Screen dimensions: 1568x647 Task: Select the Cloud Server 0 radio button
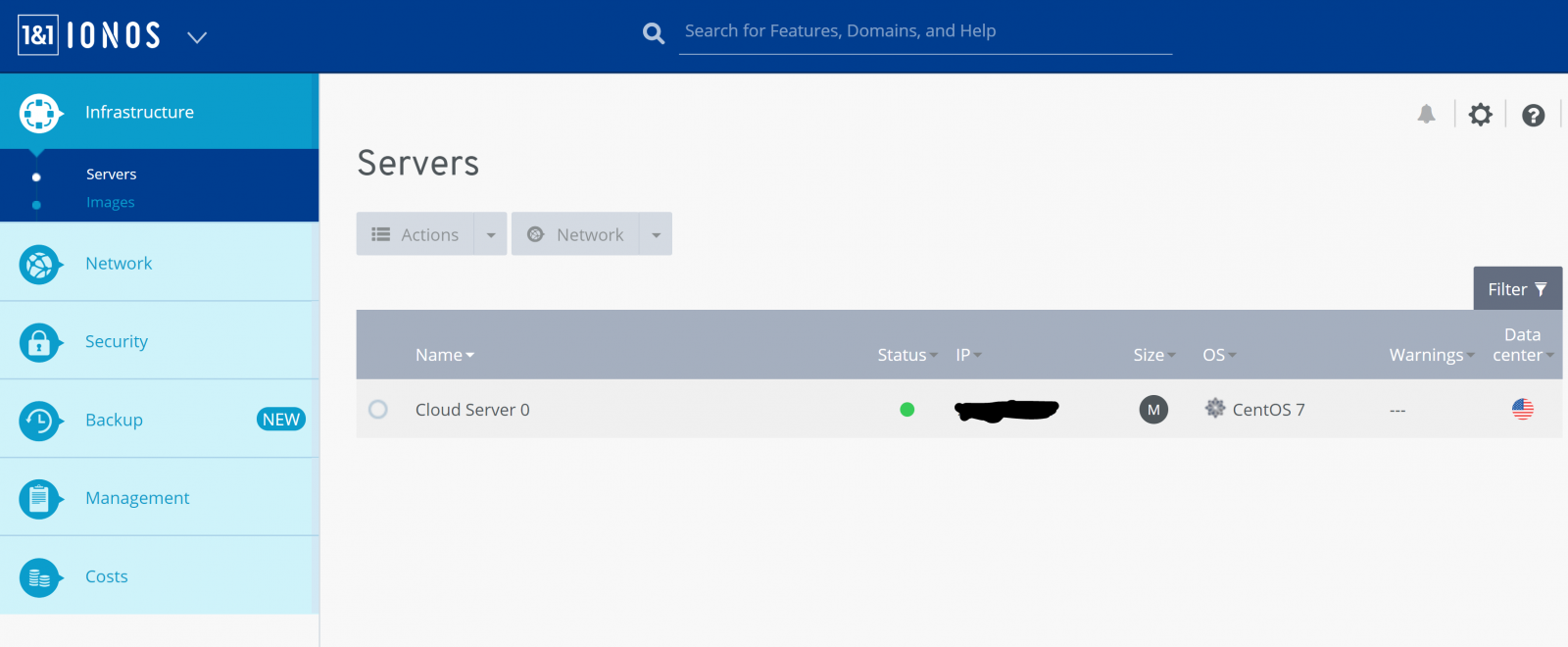[378, 410]
